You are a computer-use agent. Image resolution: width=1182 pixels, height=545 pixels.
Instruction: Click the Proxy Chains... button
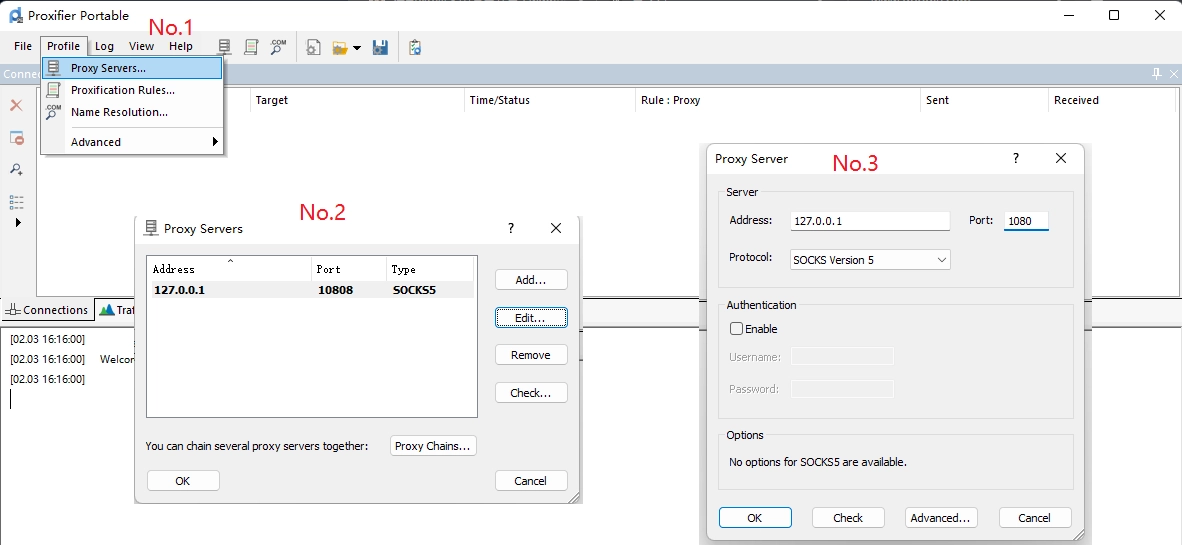[x=432, y=446]
